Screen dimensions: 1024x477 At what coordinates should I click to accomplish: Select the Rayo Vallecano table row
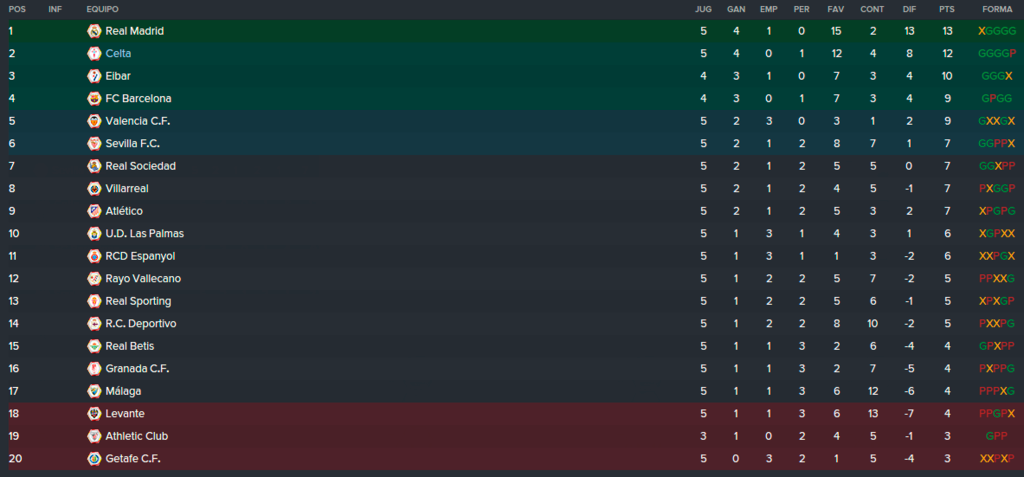click(x=512, y=279)
